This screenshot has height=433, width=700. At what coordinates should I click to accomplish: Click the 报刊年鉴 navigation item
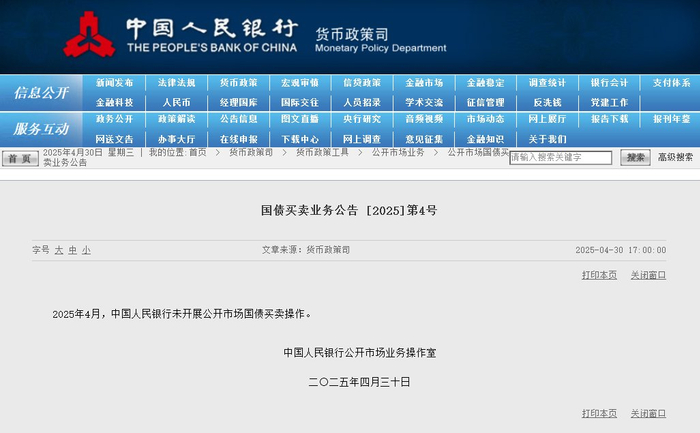[x=671, y=119]
